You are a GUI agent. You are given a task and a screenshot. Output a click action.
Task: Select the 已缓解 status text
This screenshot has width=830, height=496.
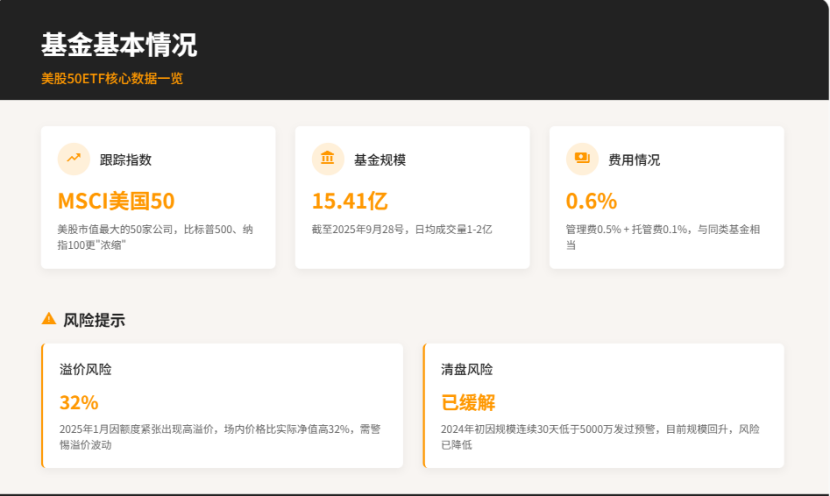click(469, 403)
